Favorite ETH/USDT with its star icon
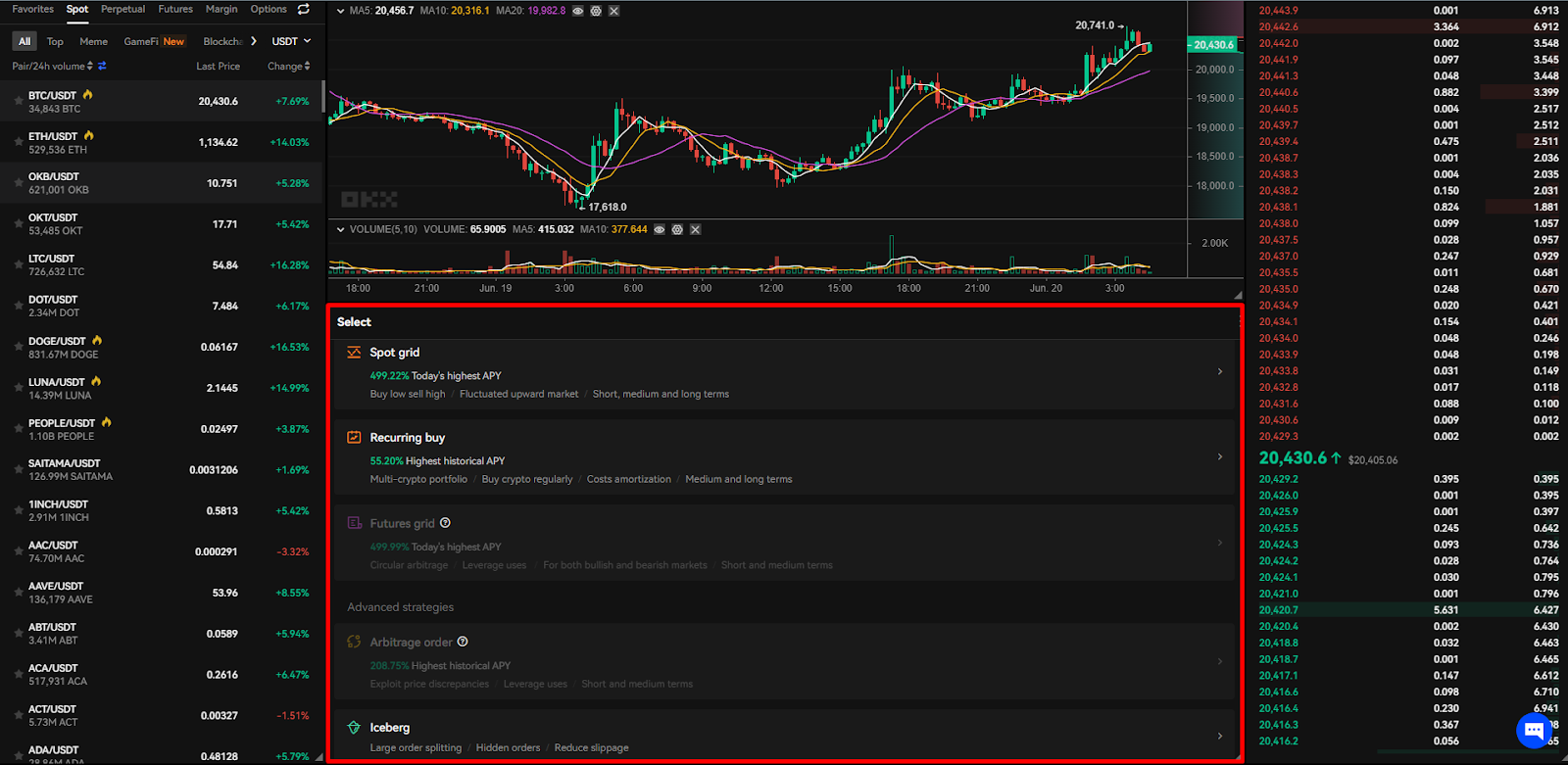This screenshot has width=1568, height=765. (x=18, y=143)
